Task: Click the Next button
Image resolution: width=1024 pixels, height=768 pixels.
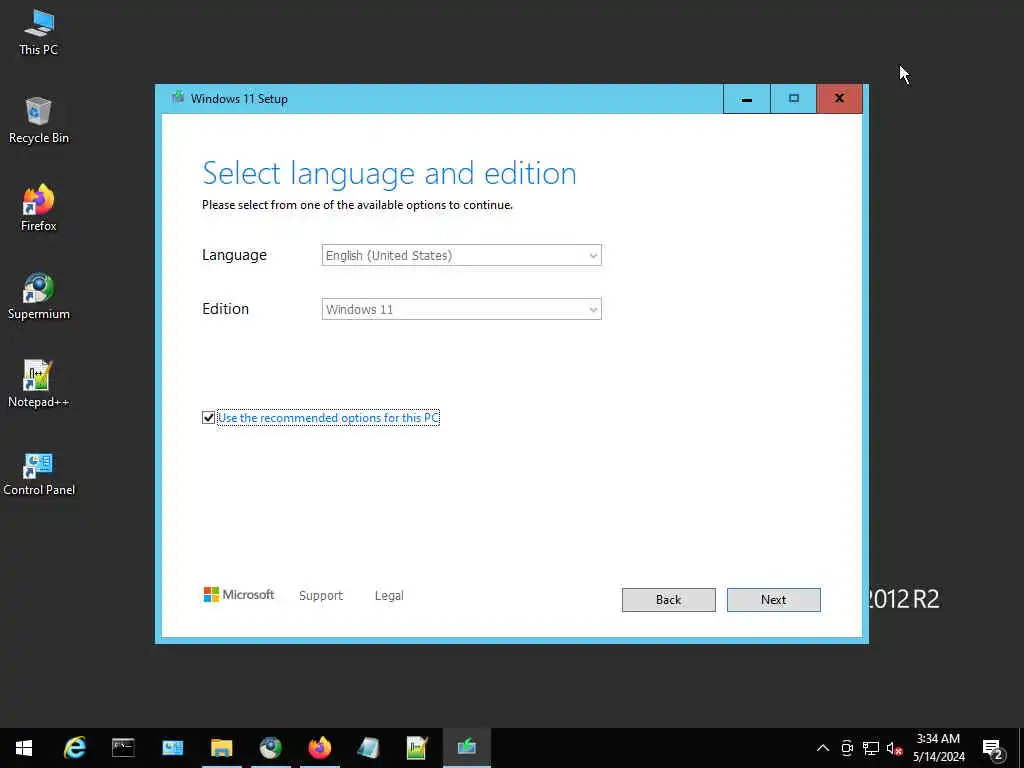Action: pos(773,600)
